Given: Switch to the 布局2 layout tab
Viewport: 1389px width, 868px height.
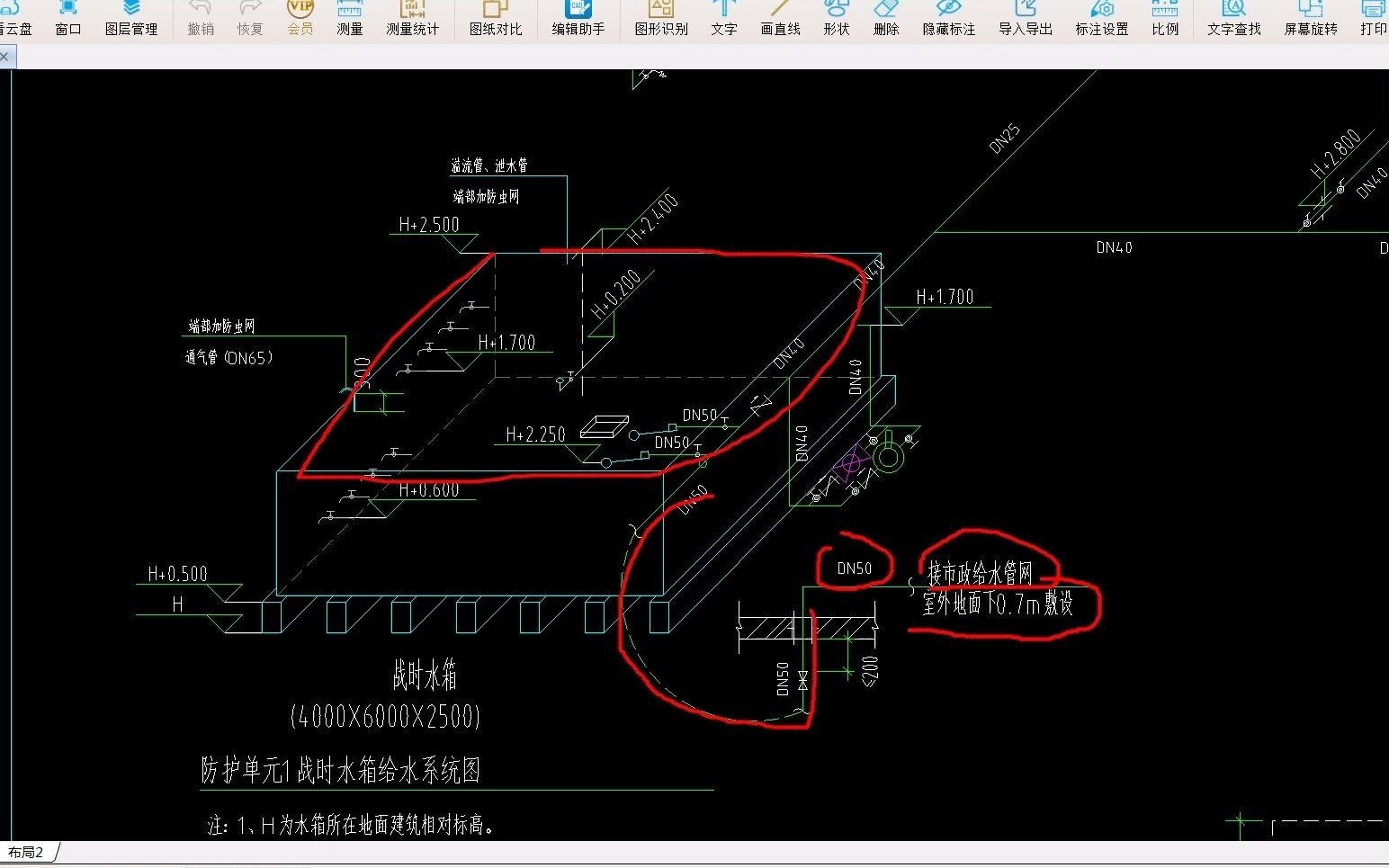Looking at the screenshot, I should 26,852.
